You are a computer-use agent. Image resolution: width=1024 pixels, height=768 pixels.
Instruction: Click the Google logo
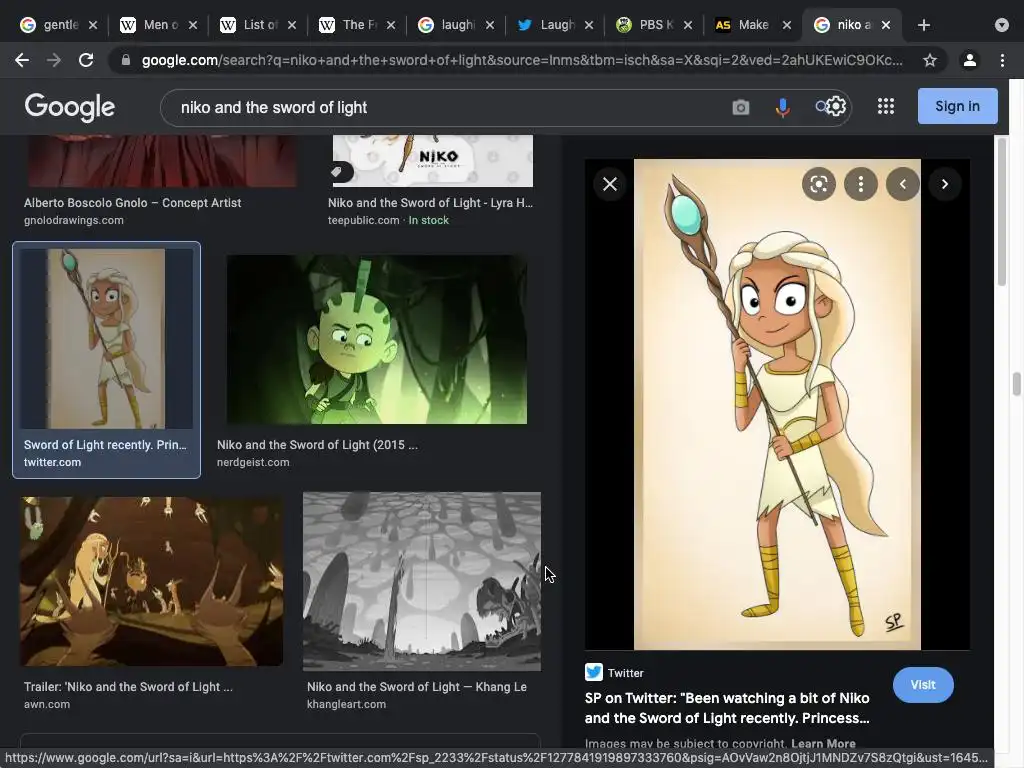(69, 106)
